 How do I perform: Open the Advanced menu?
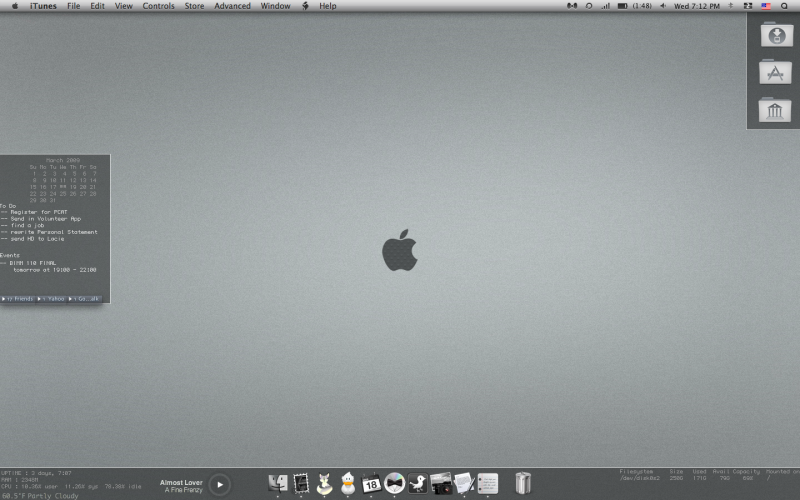[x=232, y=6]
